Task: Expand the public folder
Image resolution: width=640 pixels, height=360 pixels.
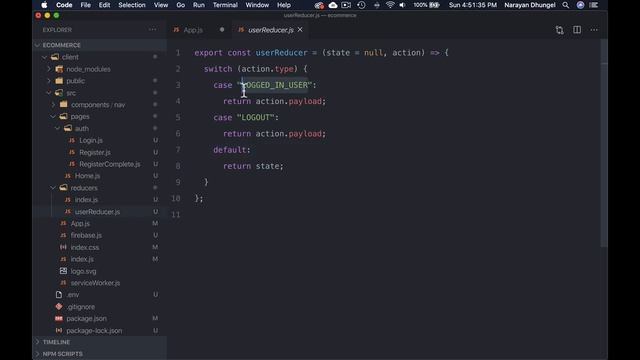Action: click(x=49, y=81)
